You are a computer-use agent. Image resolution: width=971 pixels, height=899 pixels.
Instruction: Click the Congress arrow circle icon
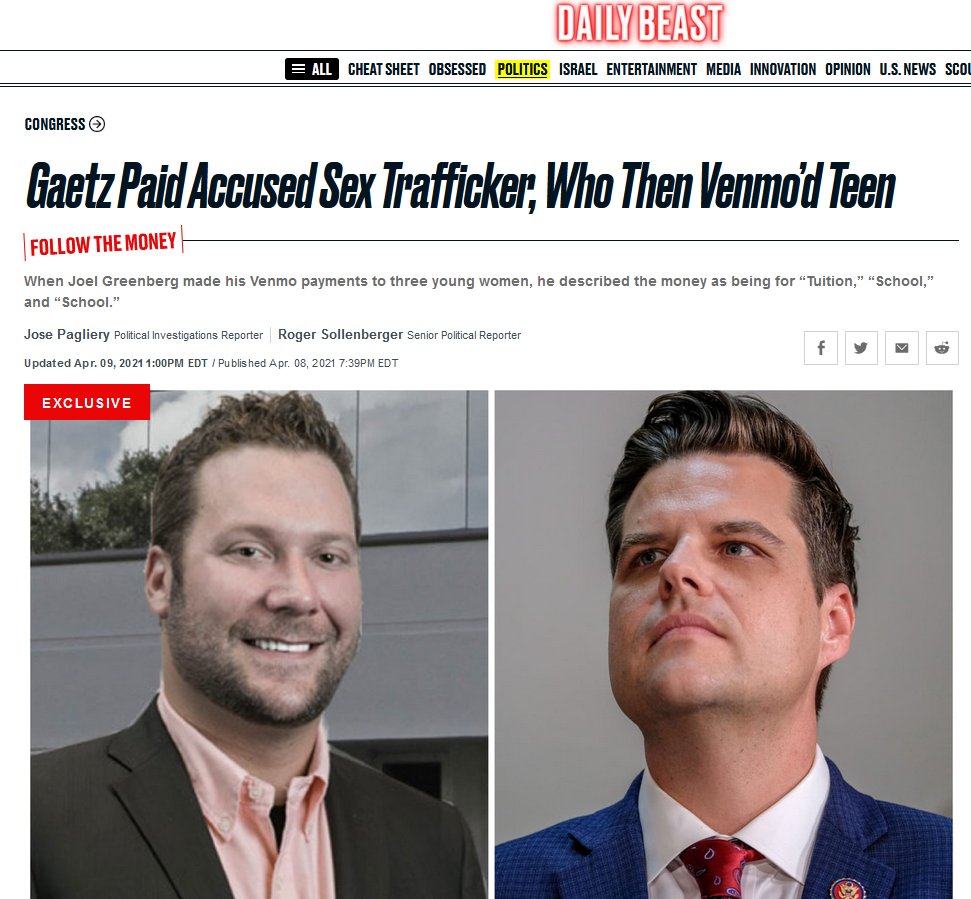tap(97, 124)
